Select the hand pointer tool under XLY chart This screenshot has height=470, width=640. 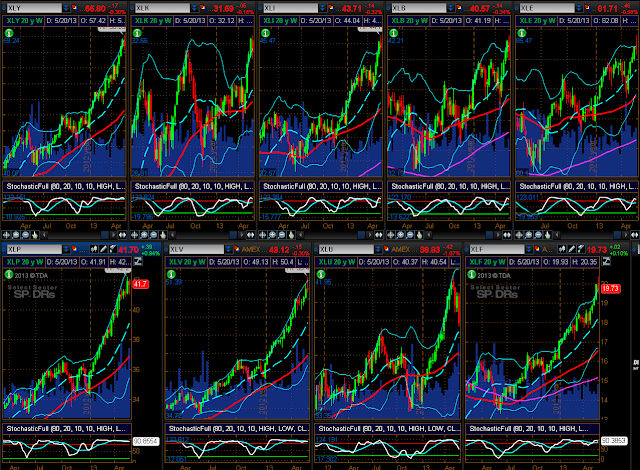click(x=35, y=235)
